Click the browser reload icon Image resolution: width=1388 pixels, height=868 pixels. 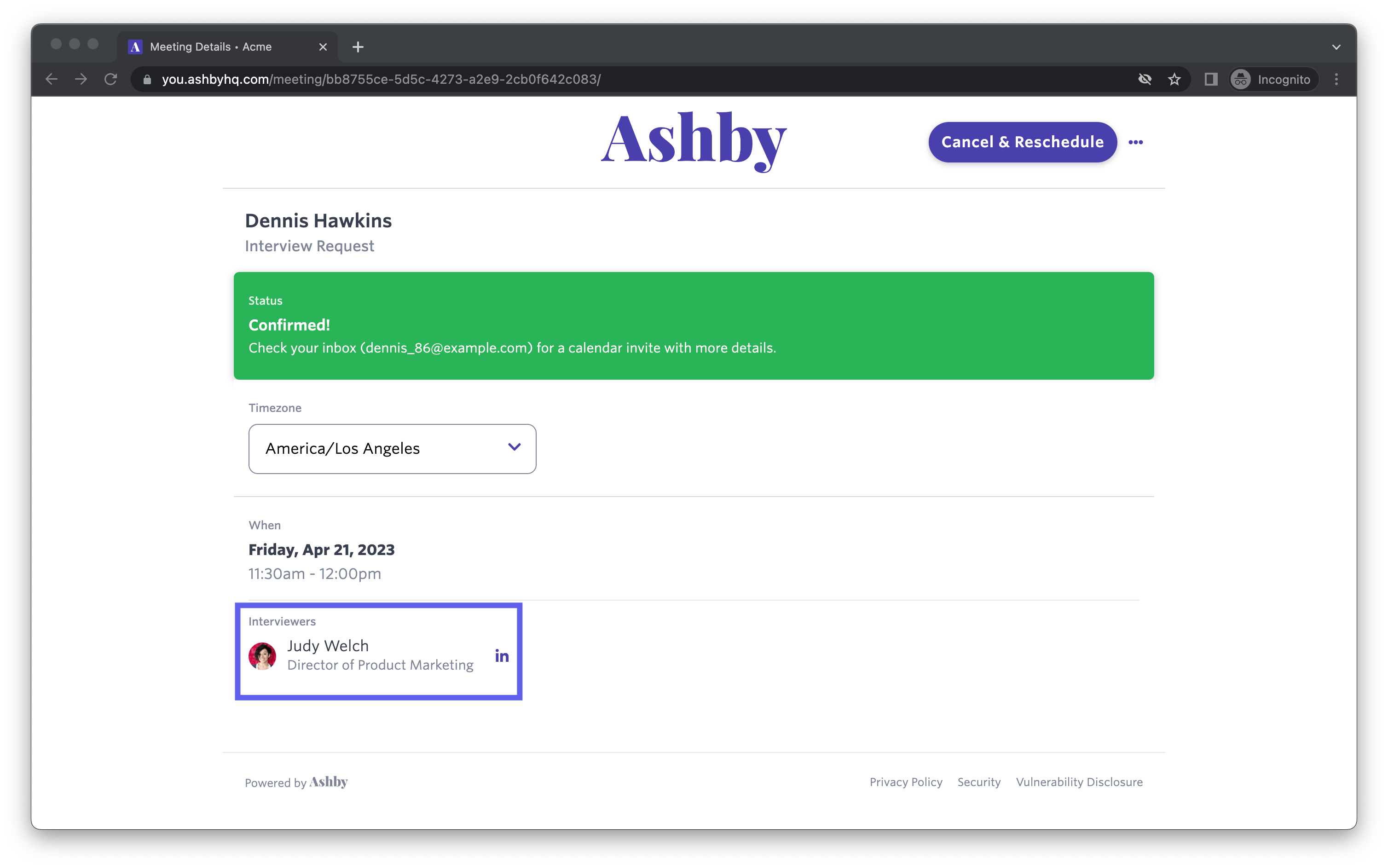(111, 79)
